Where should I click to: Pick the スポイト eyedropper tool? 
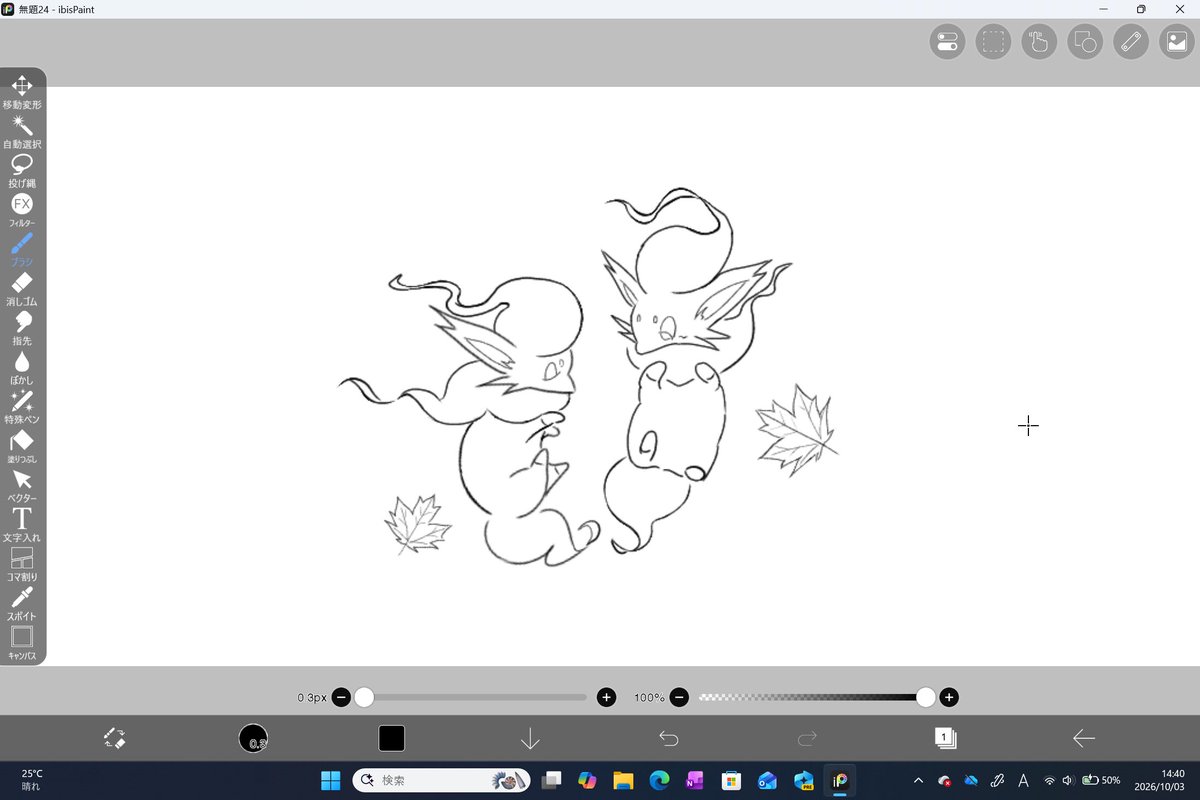tap(22, 603)
